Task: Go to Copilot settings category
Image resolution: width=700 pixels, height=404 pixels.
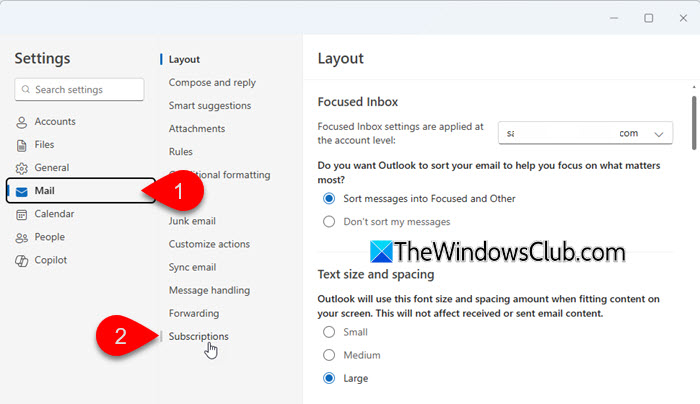Action: coord(50,260)
